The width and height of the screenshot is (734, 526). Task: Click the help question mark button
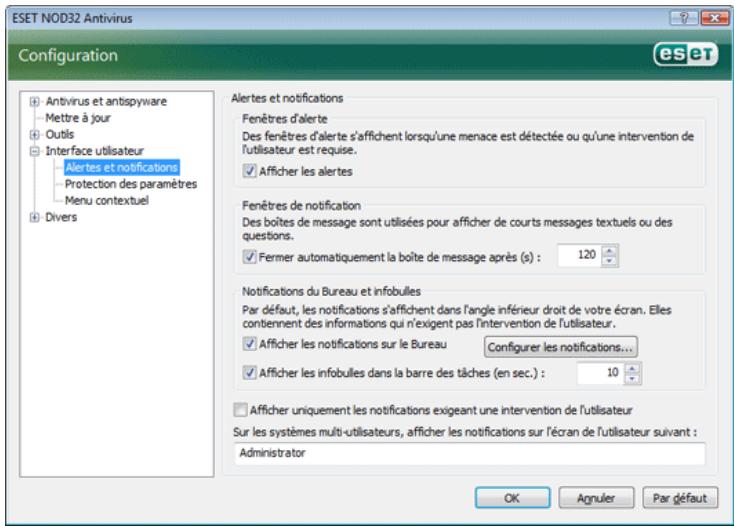click(684, 18)
